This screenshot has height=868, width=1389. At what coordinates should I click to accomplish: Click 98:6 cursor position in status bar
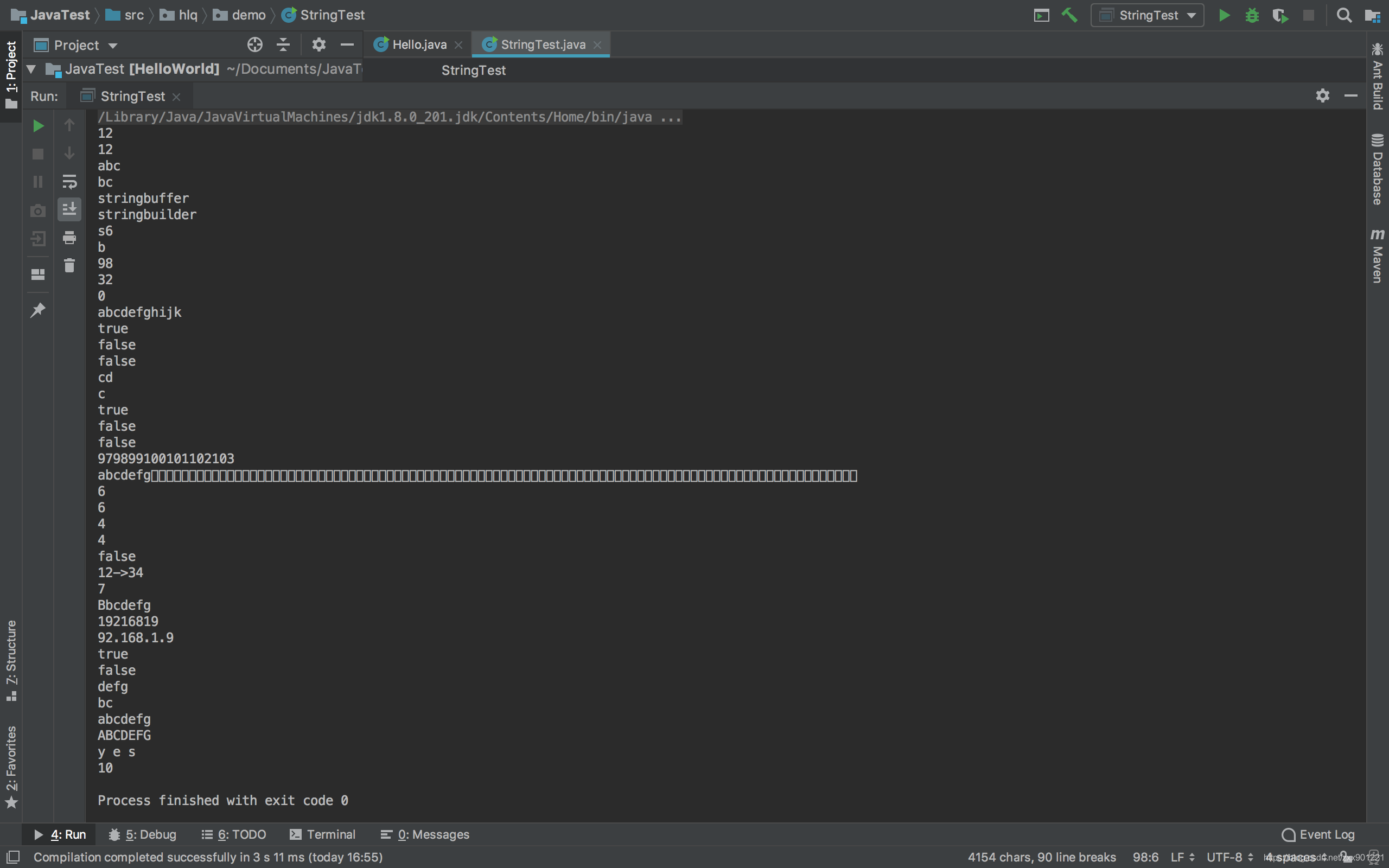click(x=1145, y=857)
